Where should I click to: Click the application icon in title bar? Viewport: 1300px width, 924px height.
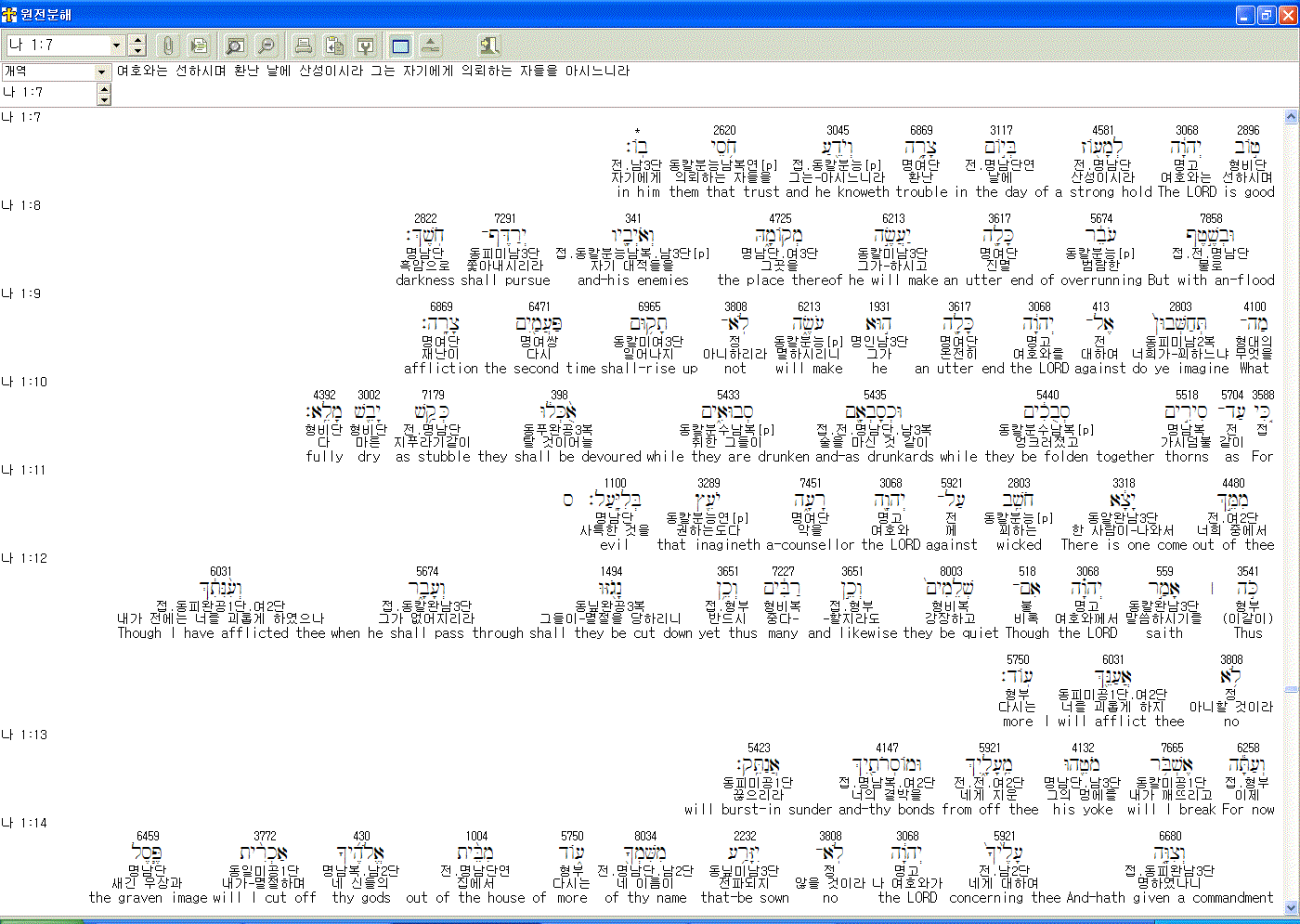pos(10,15)
